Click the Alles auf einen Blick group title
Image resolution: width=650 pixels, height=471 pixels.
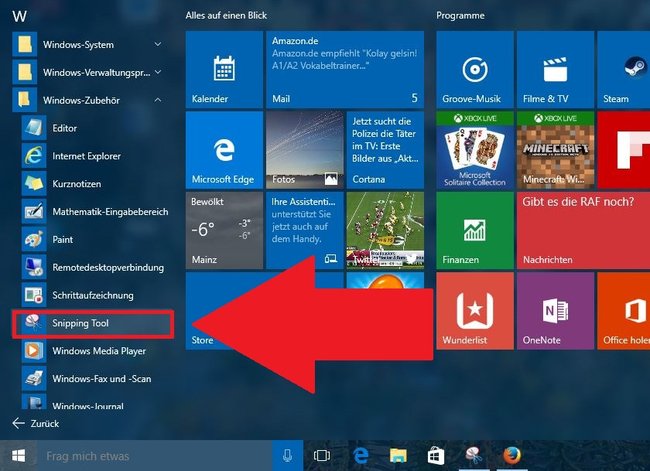pyautogui.click(x=226, y=16)
